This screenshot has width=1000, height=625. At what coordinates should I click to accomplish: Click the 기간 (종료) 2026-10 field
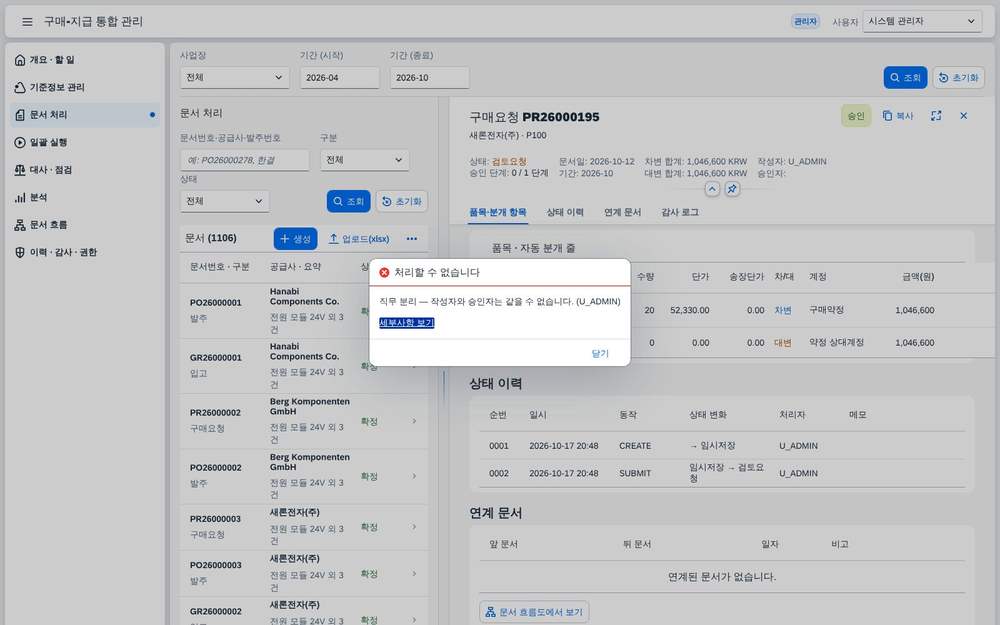429,78
